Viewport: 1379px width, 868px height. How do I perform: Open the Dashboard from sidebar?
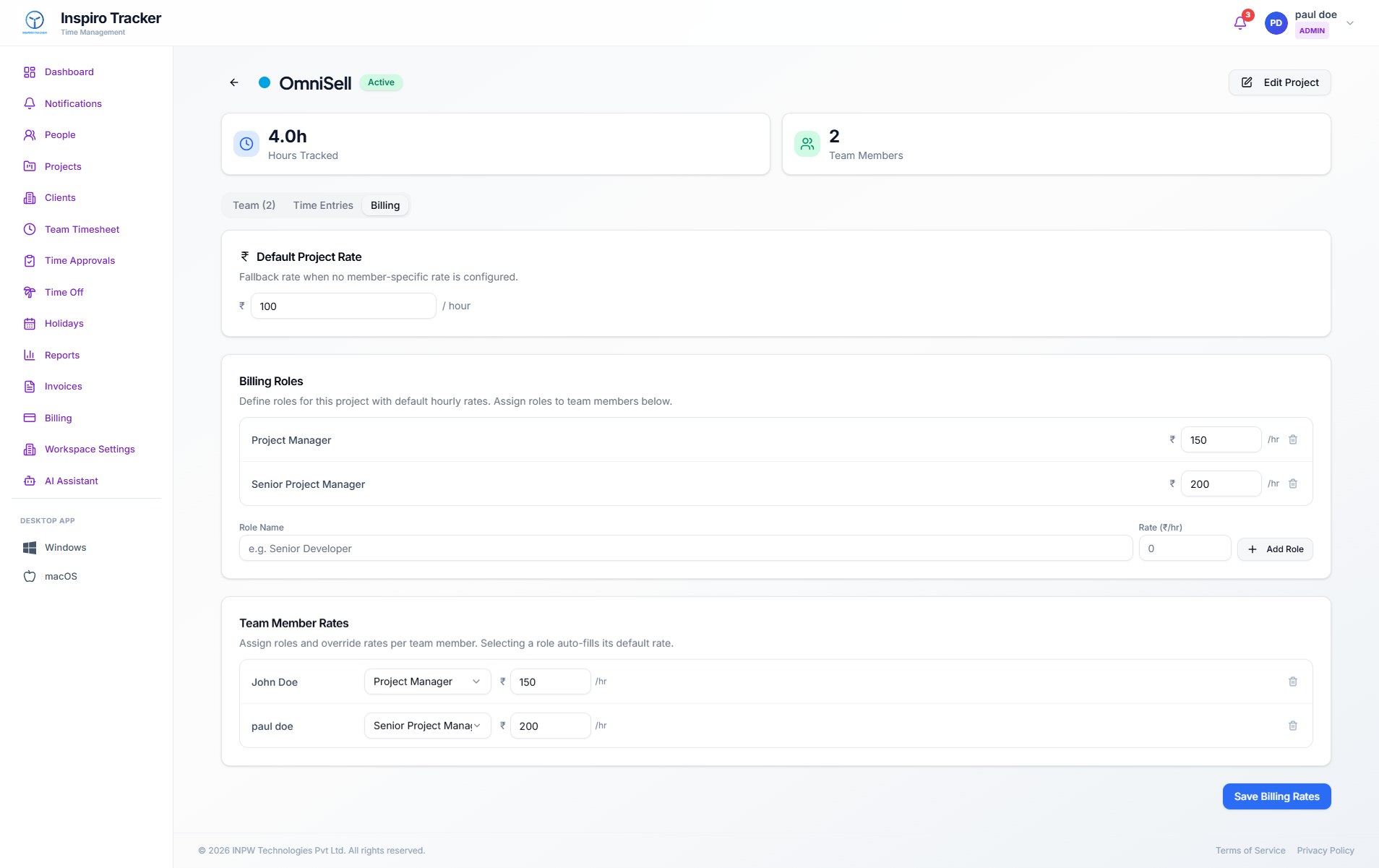coord(69,72)
